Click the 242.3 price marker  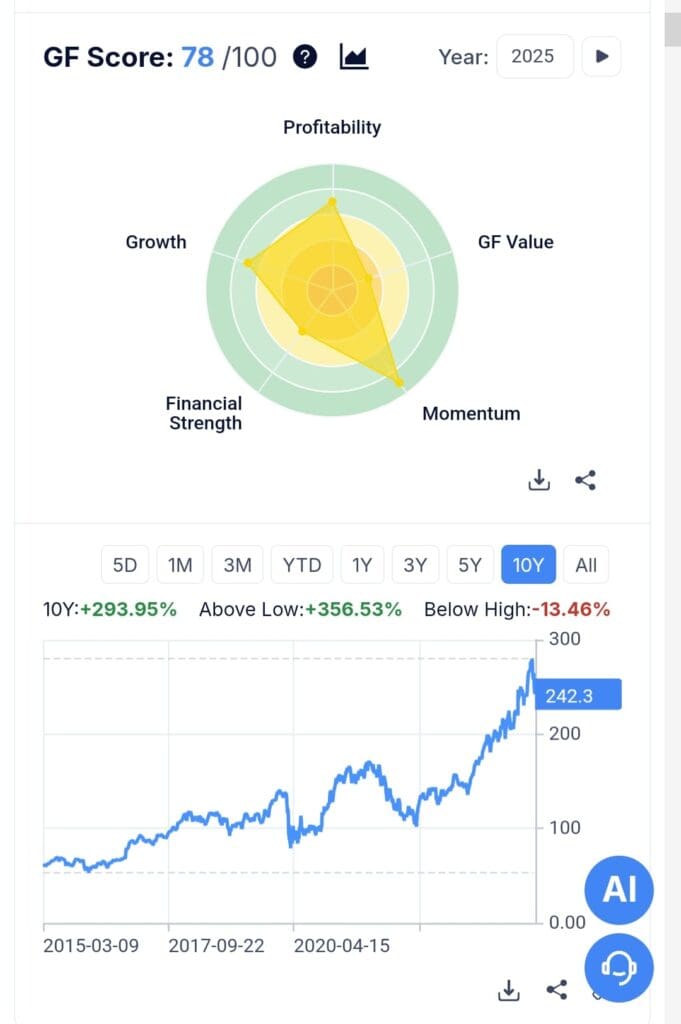[x=577, y=694]
